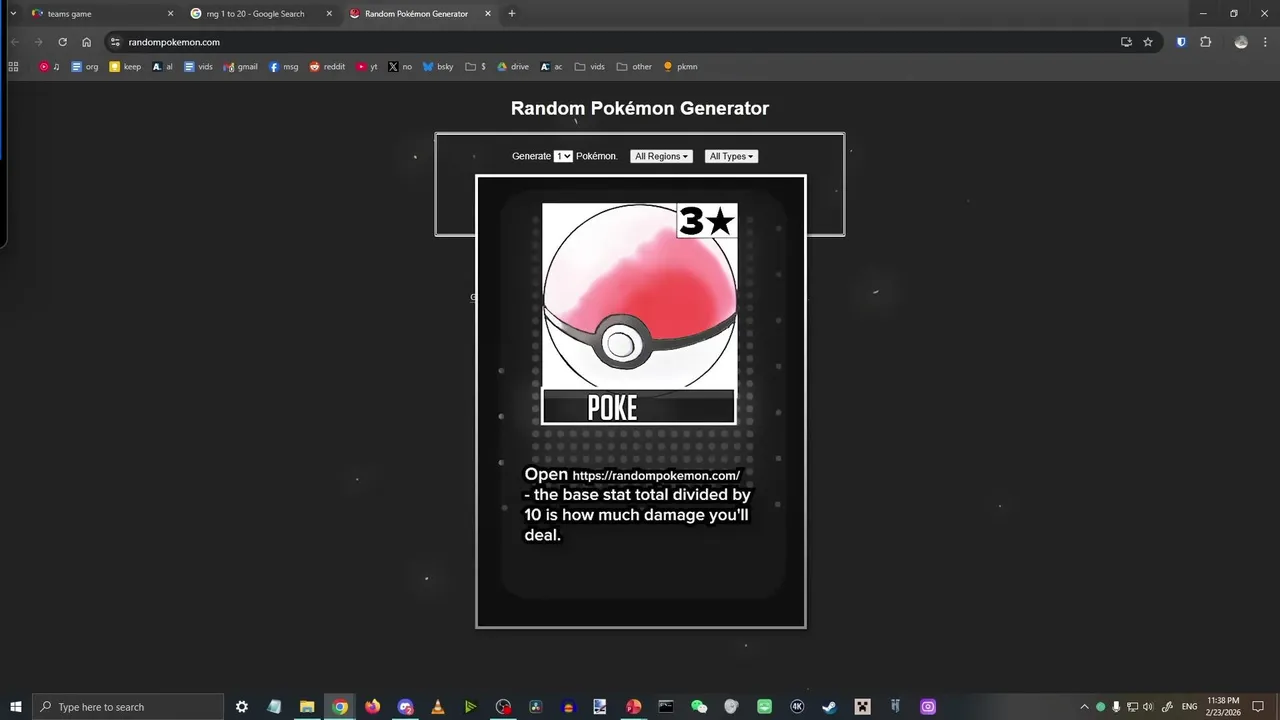Screen dimensions: 1280x720
Task: Open the music note bookmark
Action: pos(49,67)
